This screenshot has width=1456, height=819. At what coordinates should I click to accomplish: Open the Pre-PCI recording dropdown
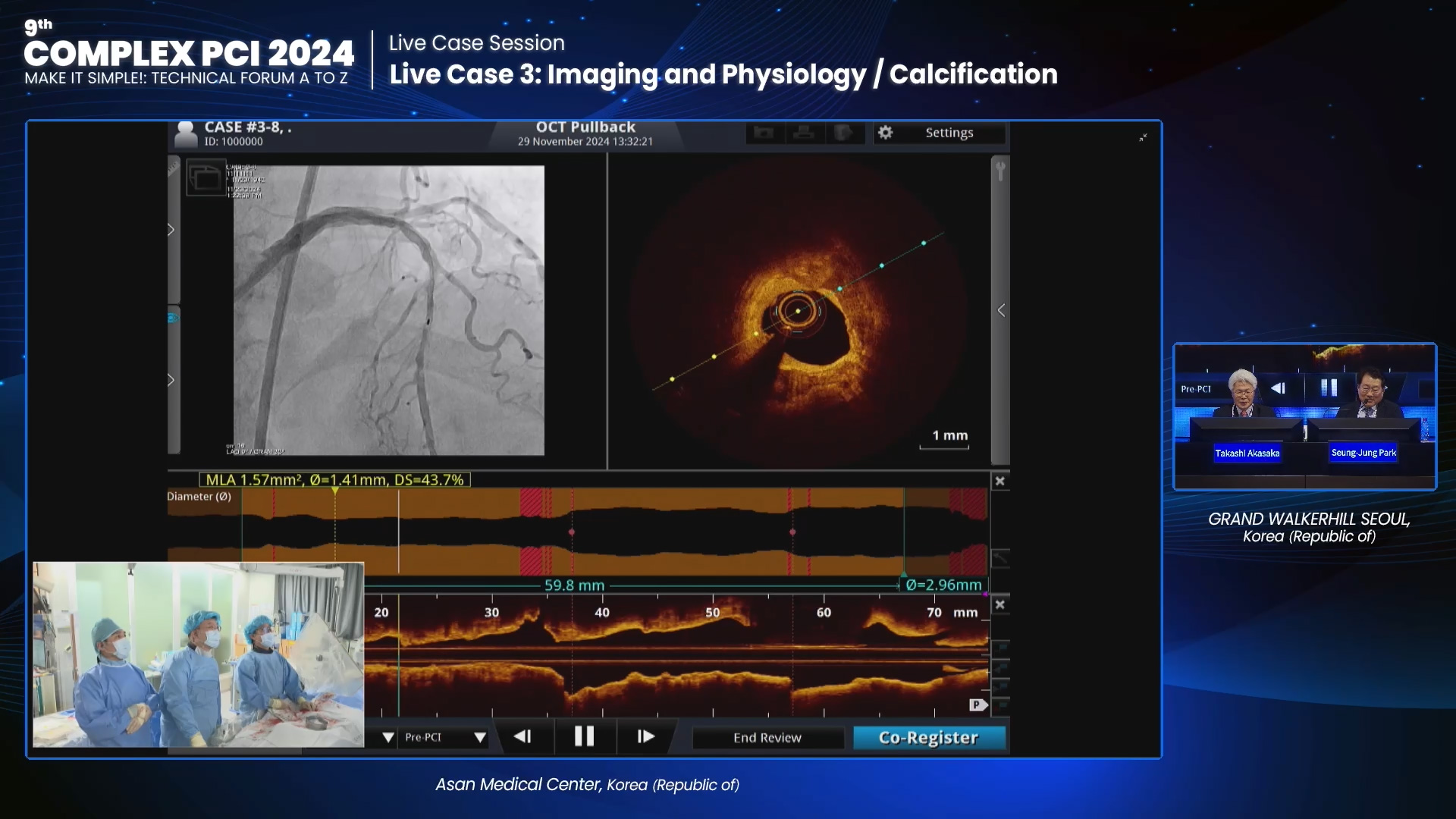point(444,737)
